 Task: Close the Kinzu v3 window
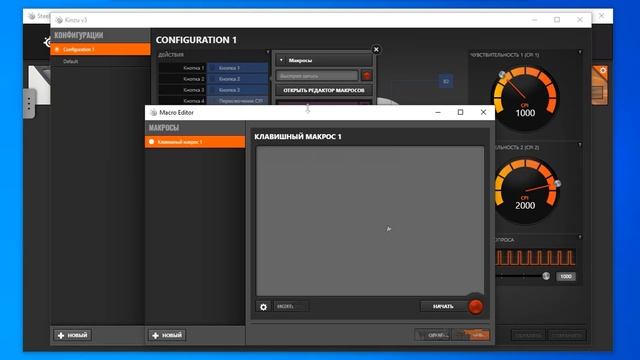click(x=580, y=20)
